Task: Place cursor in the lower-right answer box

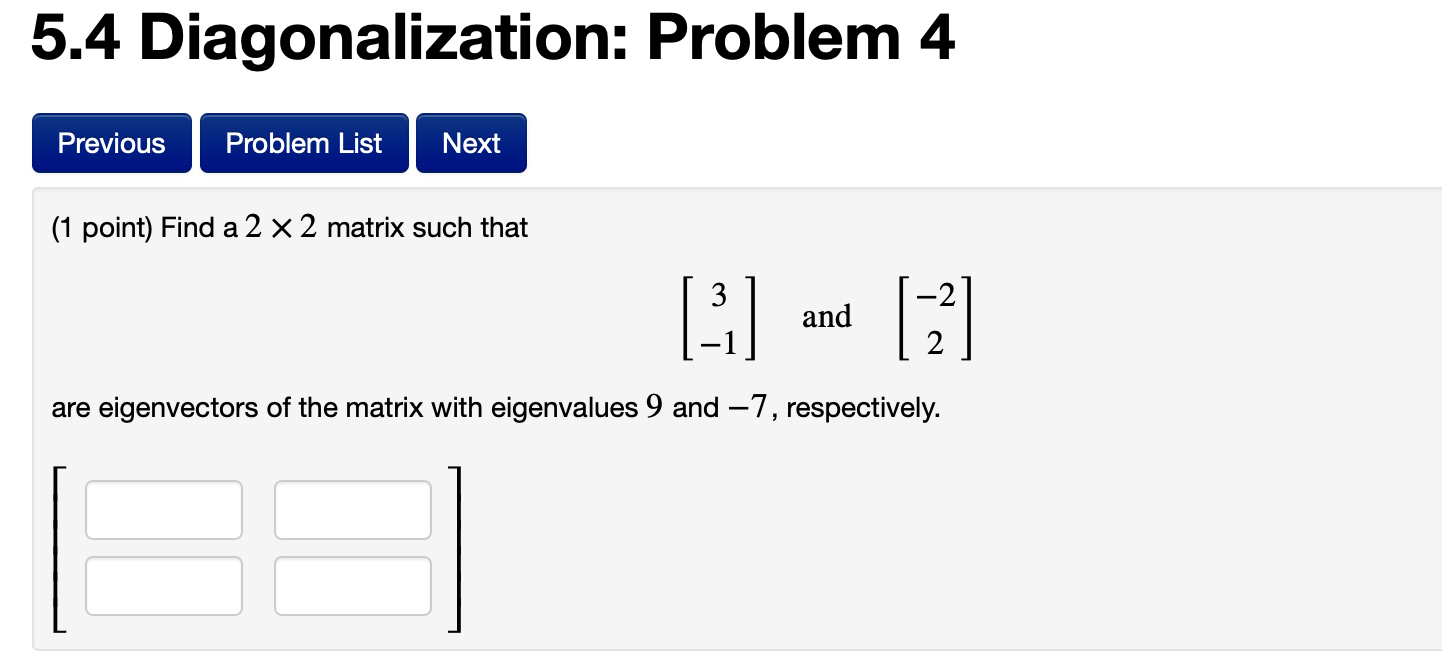Action: 352,585
